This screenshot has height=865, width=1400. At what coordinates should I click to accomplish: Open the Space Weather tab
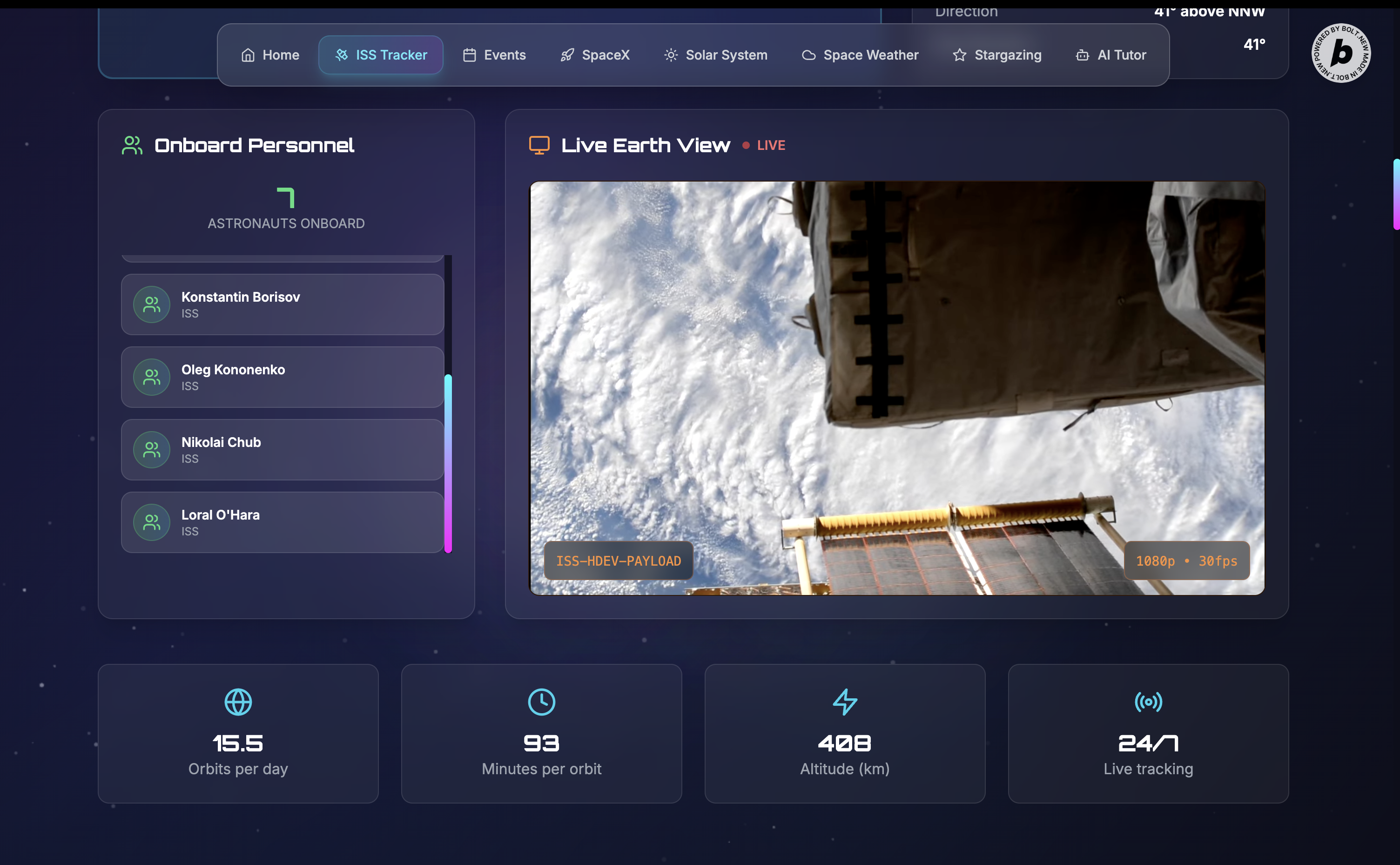tap(860, 55)
